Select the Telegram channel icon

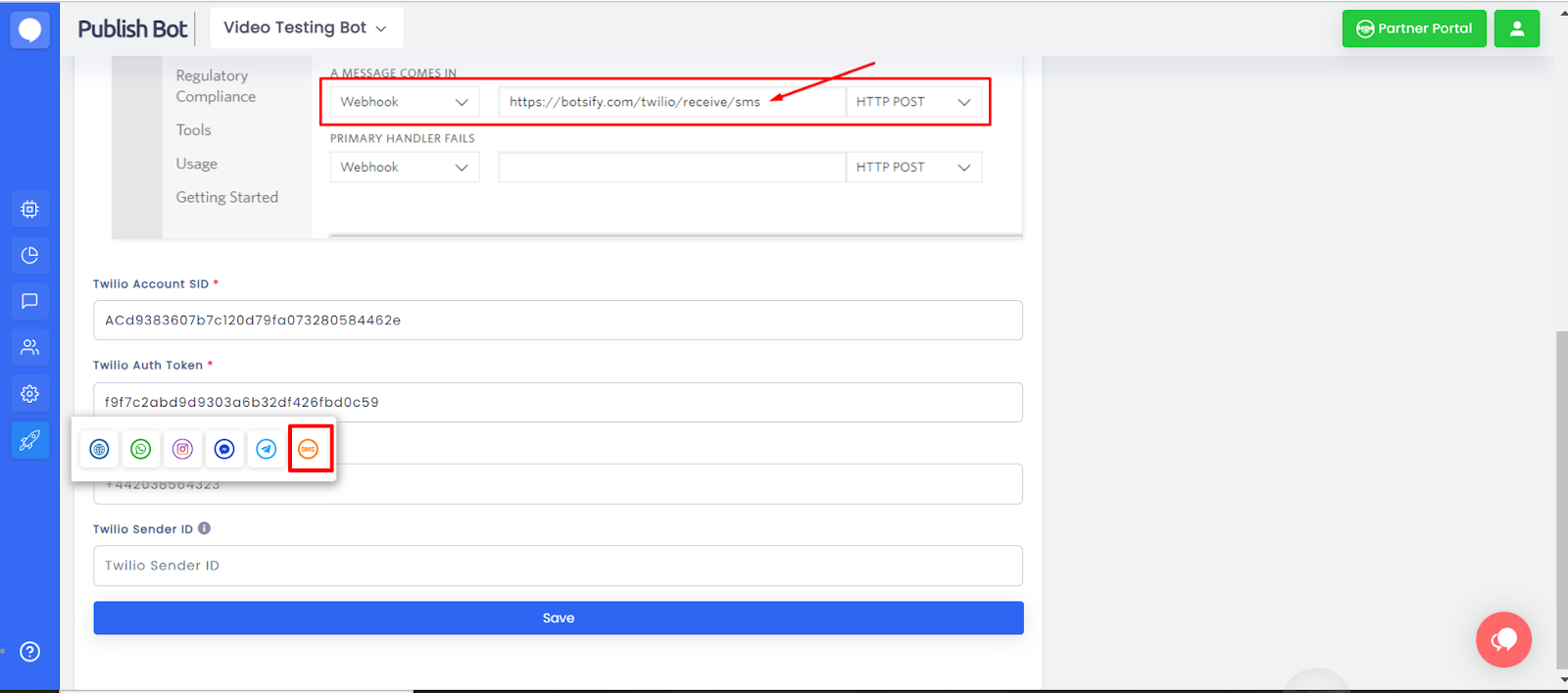coord(267,449)
